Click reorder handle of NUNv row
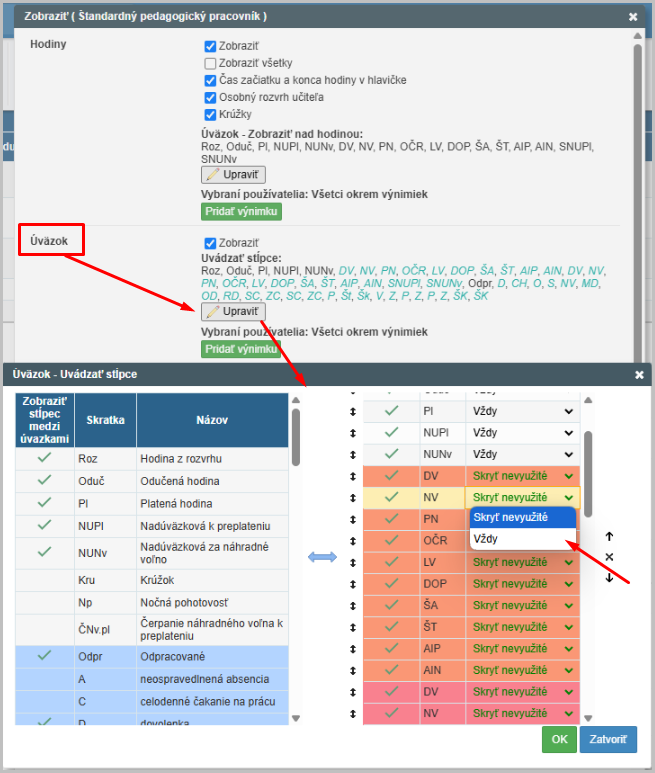This screenshot has height=773, width=655. pos(353,455)
